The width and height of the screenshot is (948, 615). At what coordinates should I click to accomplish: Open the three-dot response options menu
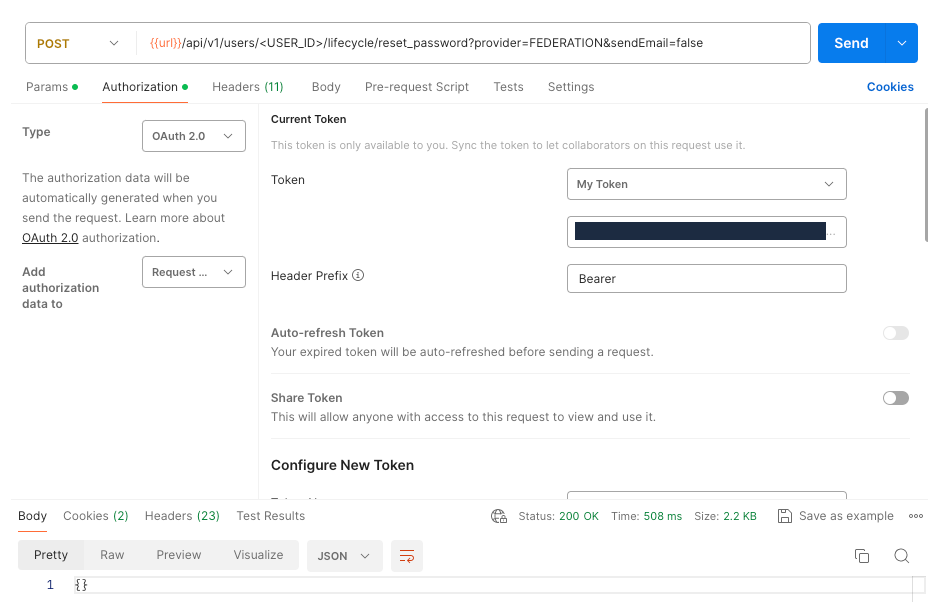(915, 516)
